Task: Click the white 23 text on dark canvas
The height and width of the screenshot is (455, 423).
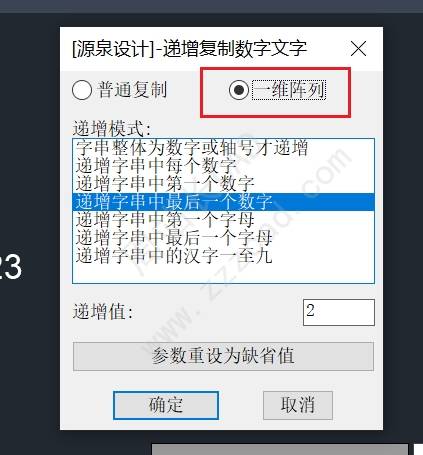Action: (11, 266)
